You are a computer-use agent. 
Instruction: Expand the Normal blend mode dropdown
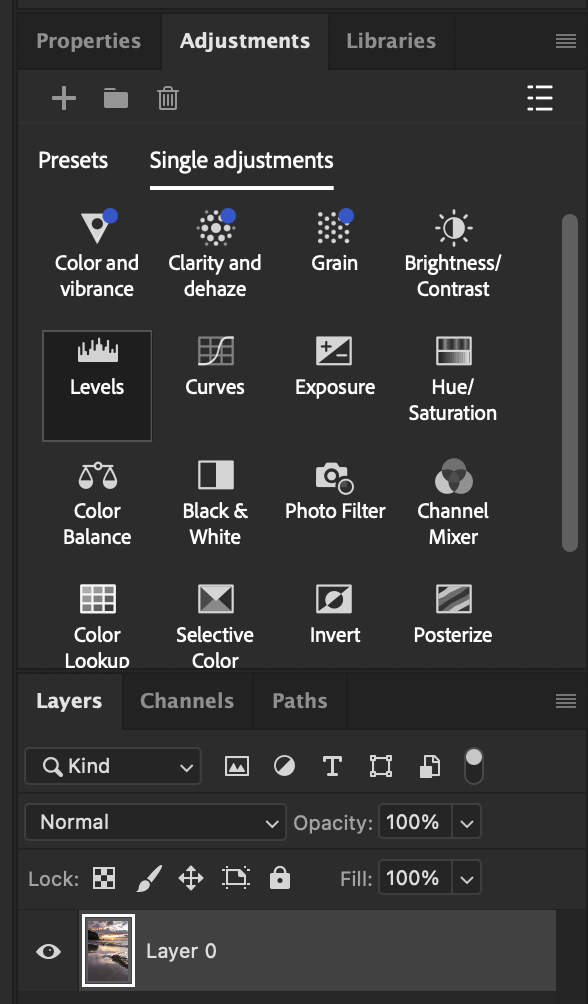(x=156, y=822)
